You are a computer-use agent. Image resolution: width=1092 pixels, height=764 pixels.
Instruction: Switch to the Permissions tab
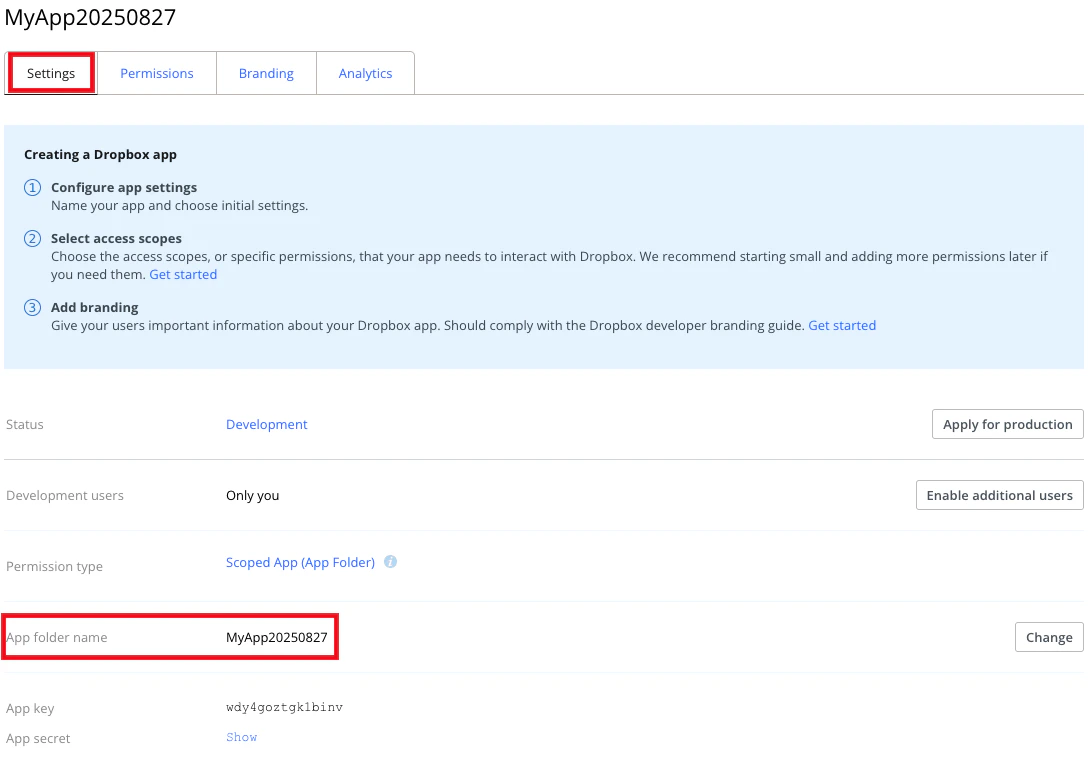point(157,73)
